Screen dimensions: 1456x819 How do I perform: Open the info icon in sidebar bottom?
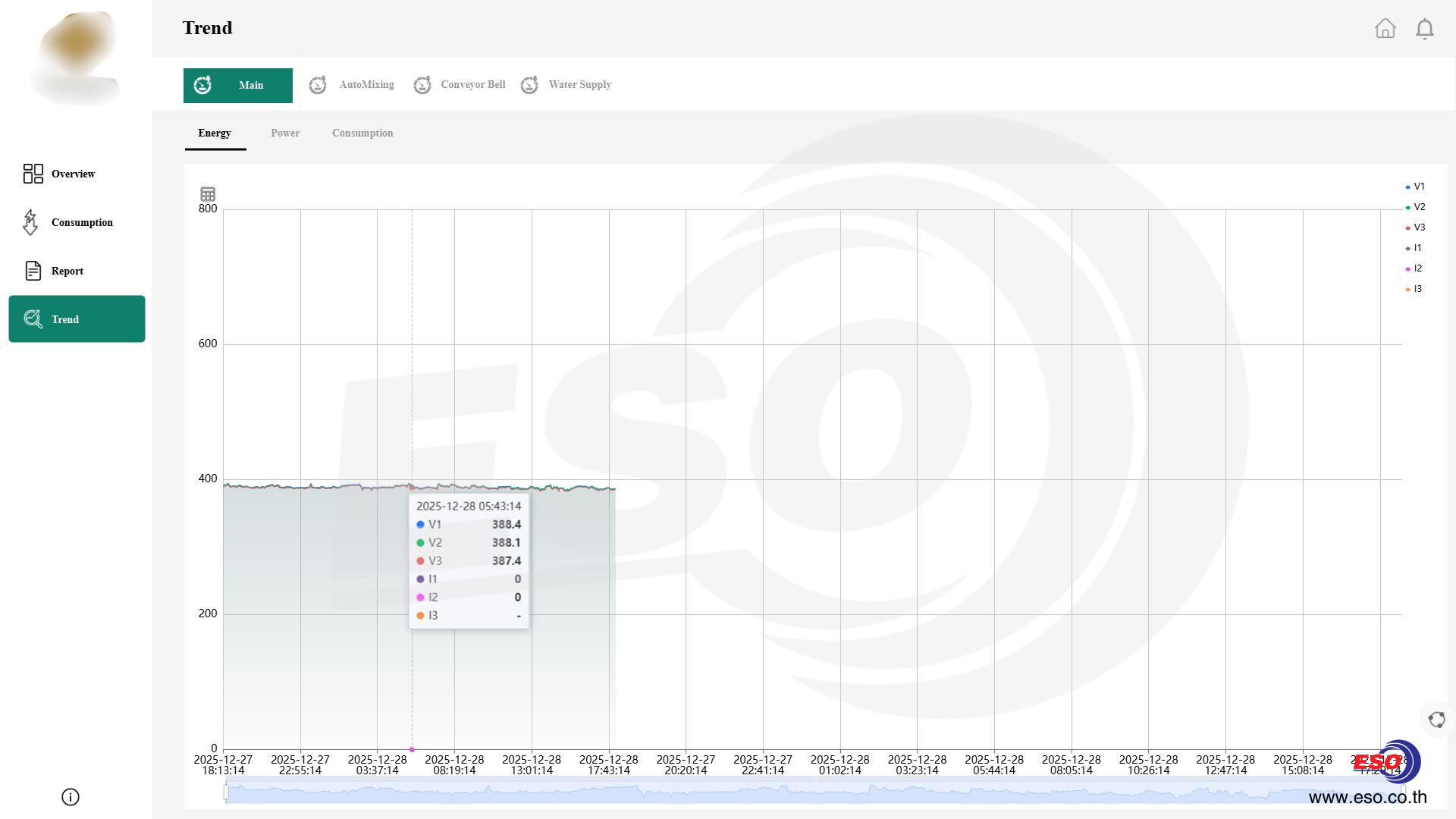(x=71, y=797)
